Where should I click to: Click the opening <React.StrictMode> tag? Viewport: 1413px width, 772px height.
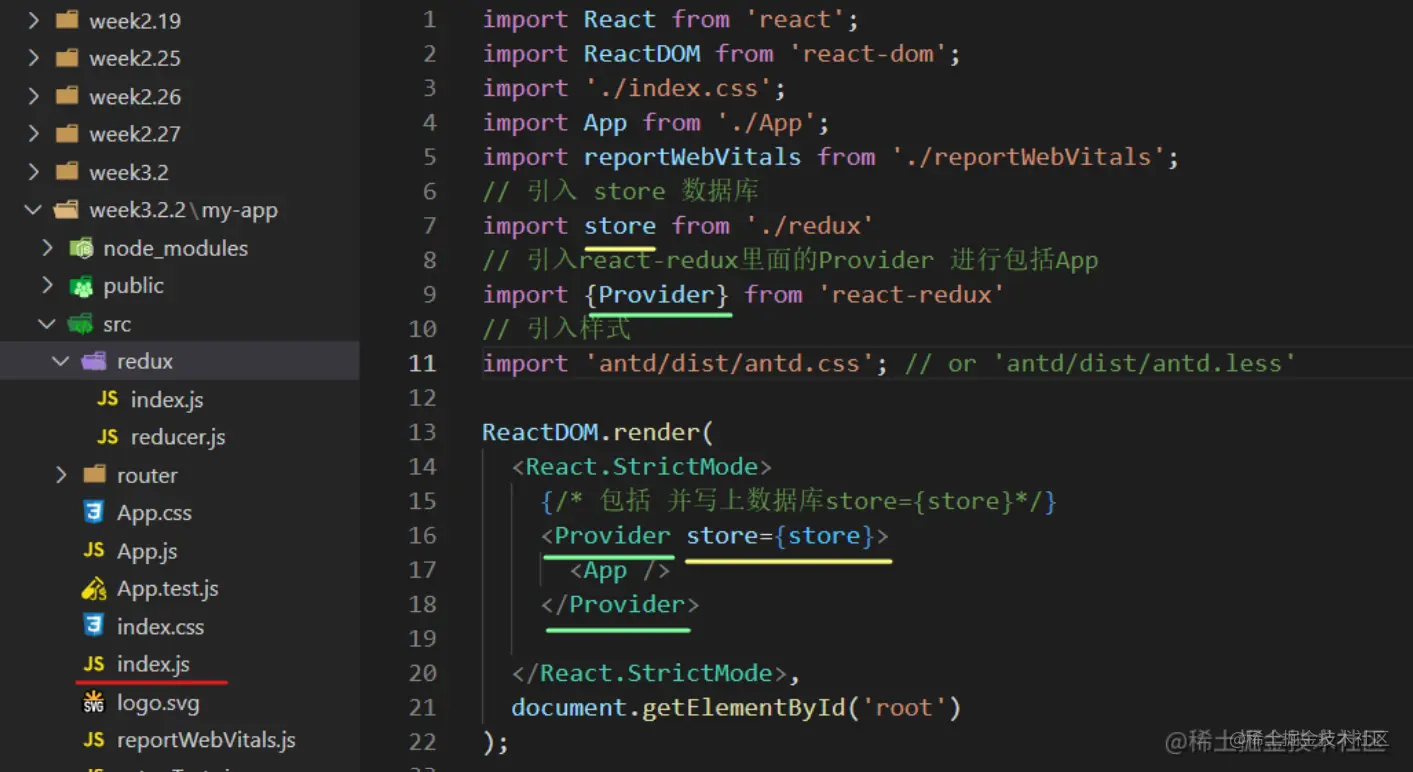coord(642,467)
